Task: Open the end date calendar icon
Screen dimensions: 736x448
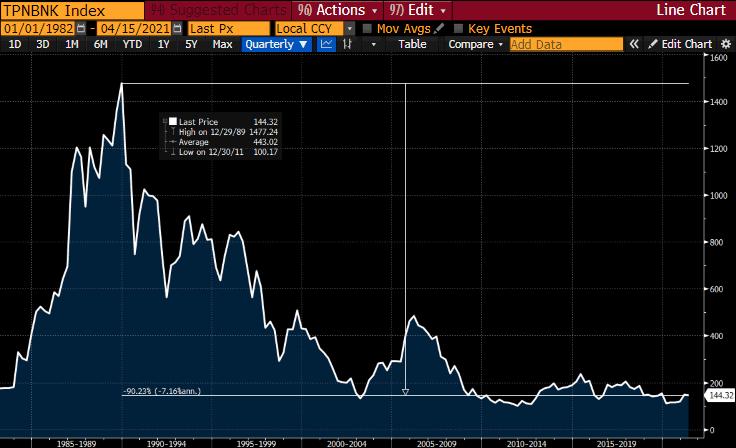Action: [177, 29]
